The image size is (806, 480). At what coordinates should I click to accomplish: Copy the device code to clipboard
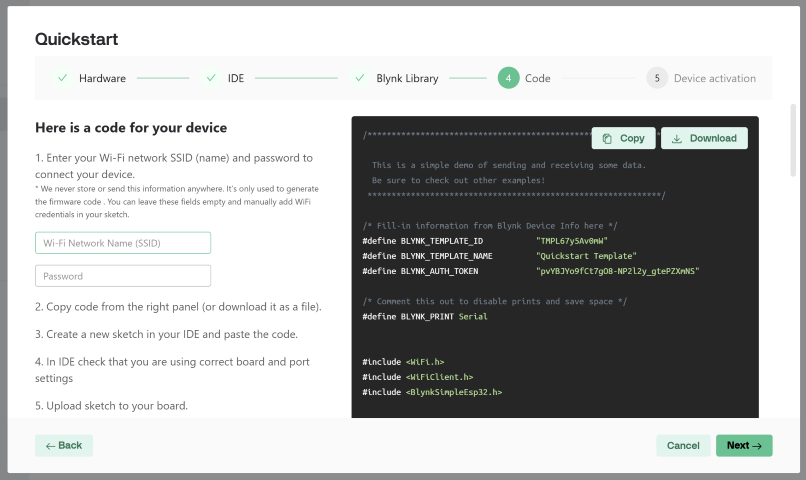coord(624,138)
